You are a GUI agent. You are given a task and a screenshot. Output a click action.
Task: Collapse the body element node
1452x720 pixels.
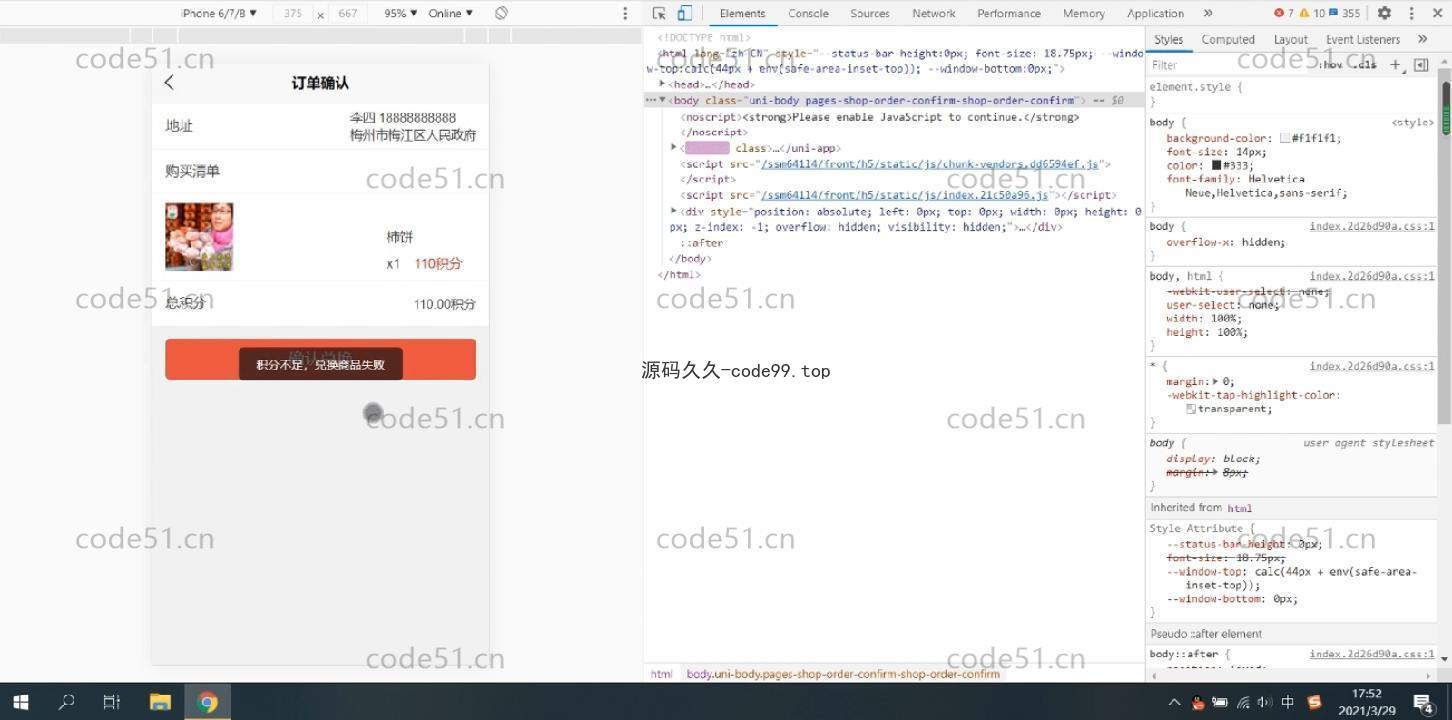pyautogui.click(x=663, y=100)
